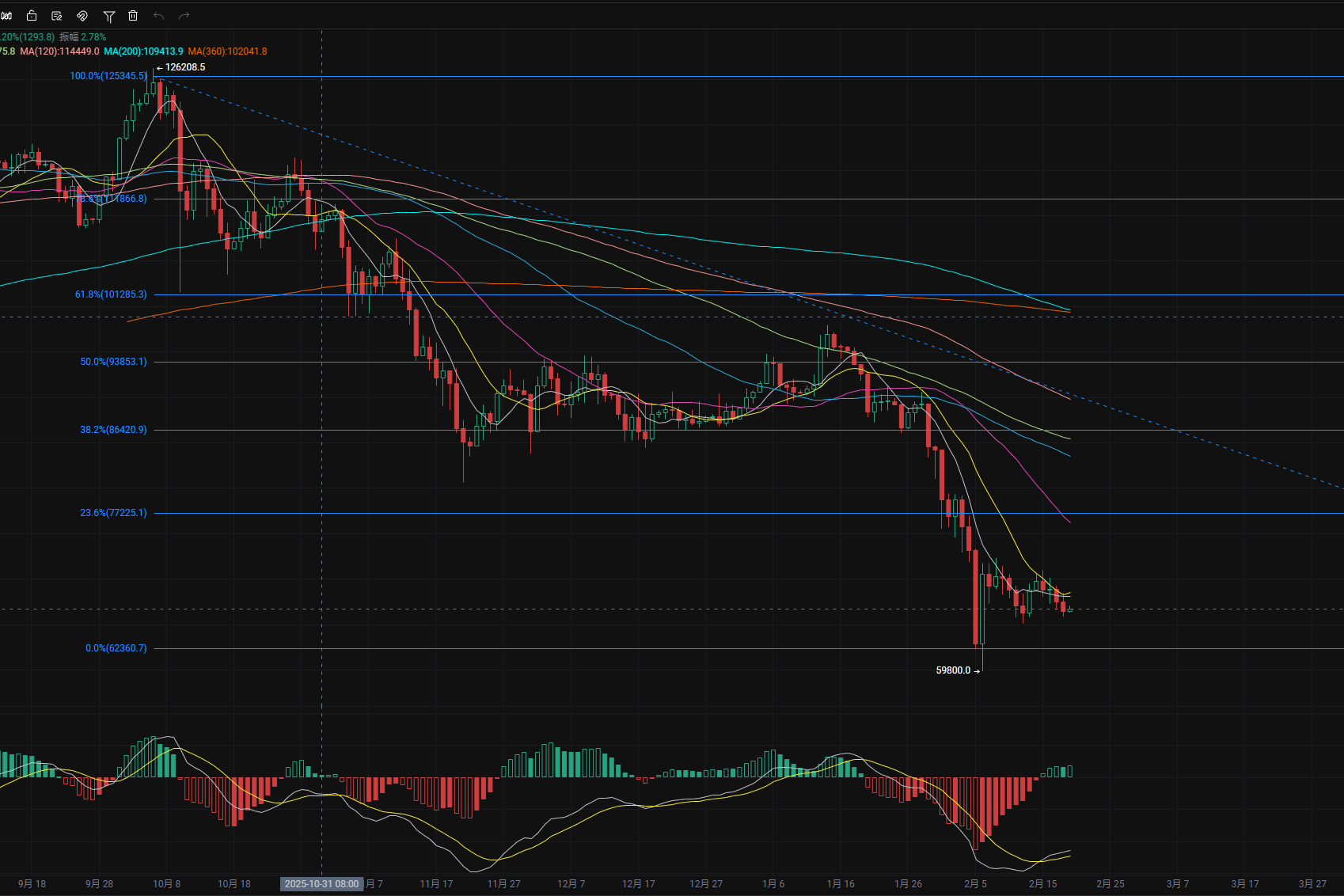
Task: Open the candlestick chart type icon
Action: click(6, 16)
